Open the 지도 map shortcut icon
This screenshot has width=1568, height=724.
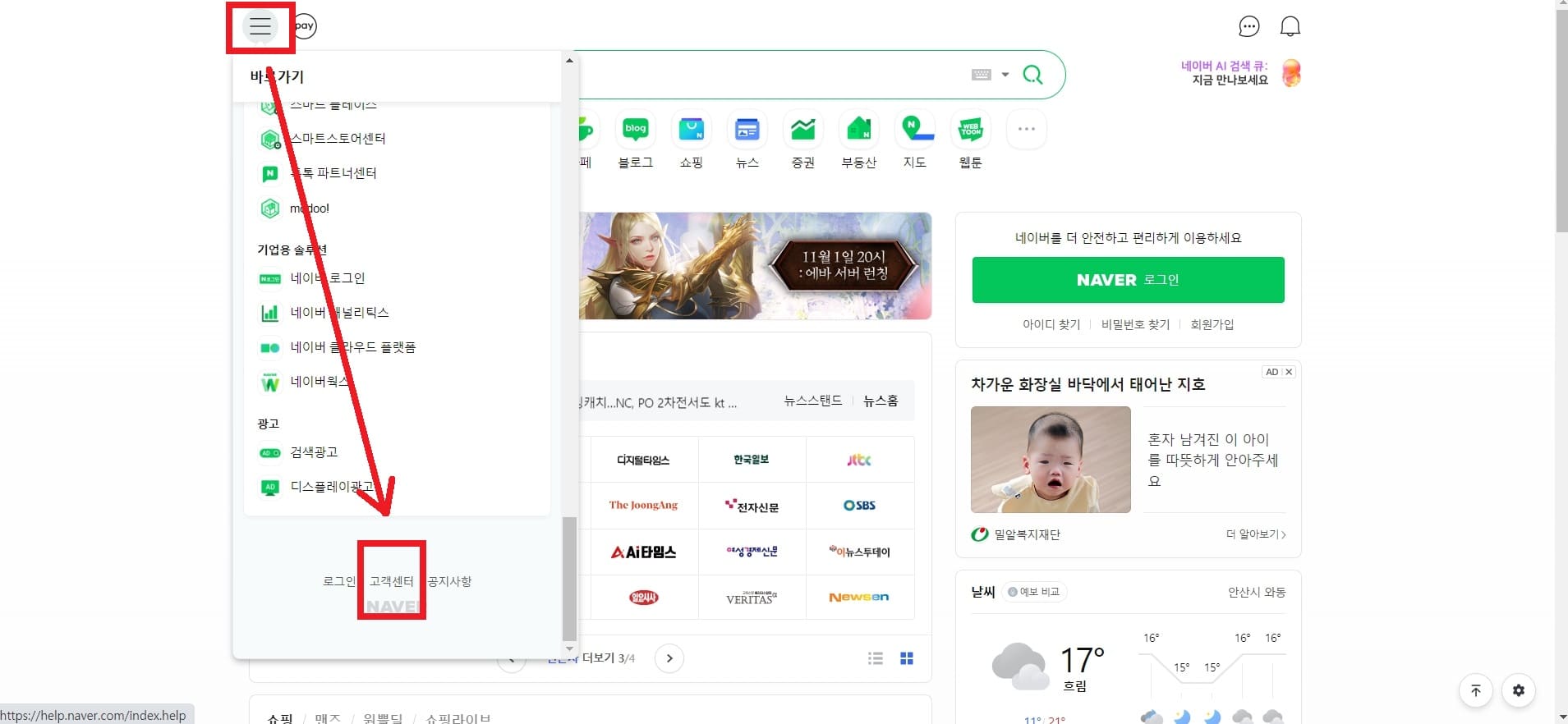click(915, 129)
